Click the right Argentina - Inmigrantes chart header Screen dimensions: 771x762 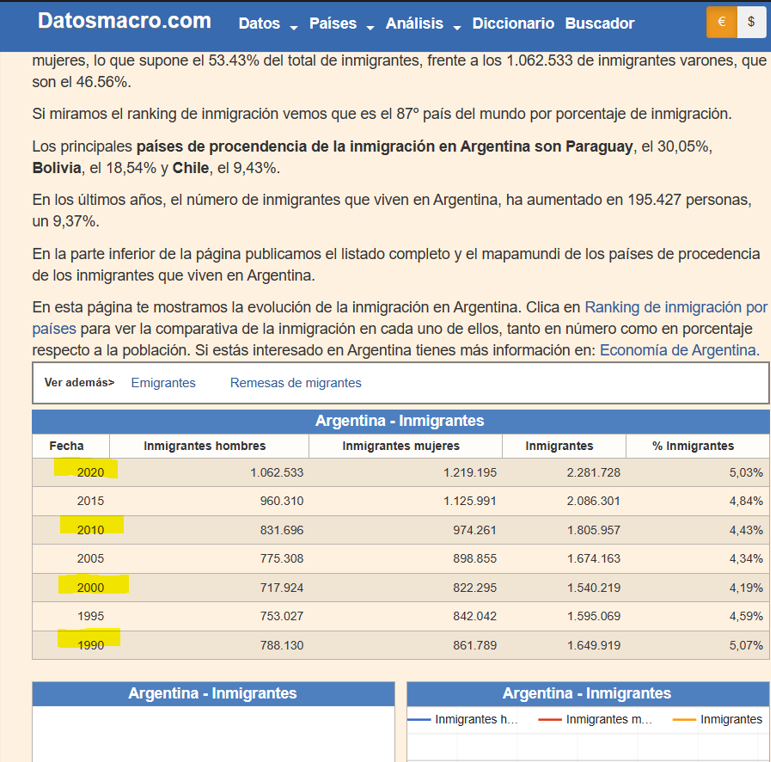click(587, 693)
